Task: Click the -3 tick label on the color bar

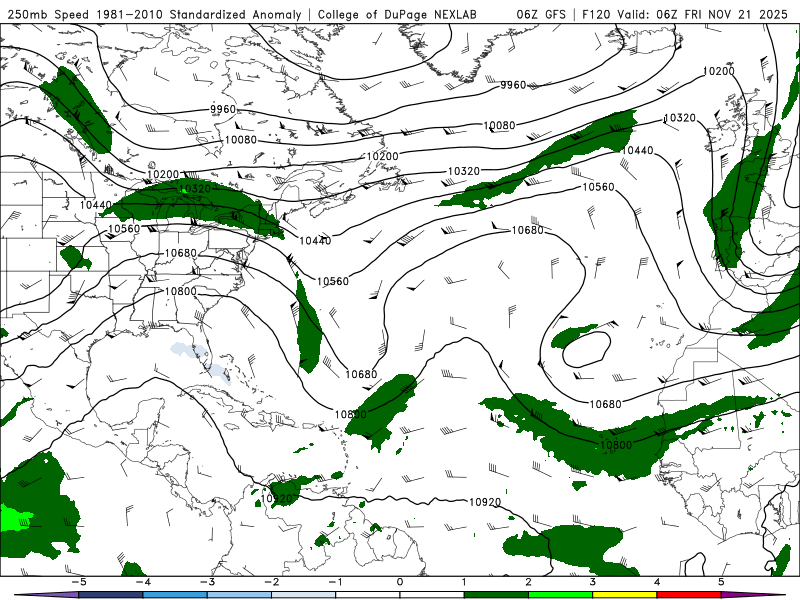Action: pos(207,582)
